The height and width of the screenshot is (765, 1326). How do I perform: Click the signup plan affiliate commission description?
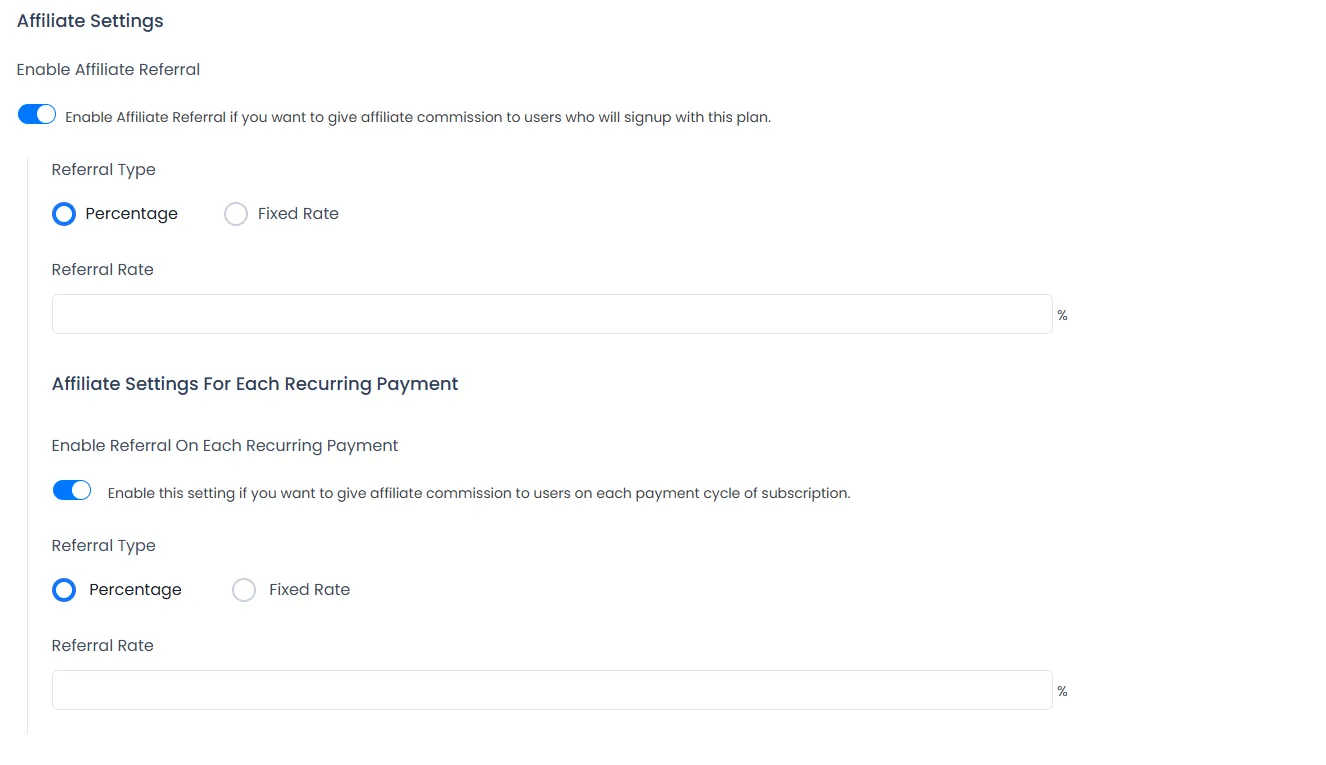point(418,117)
